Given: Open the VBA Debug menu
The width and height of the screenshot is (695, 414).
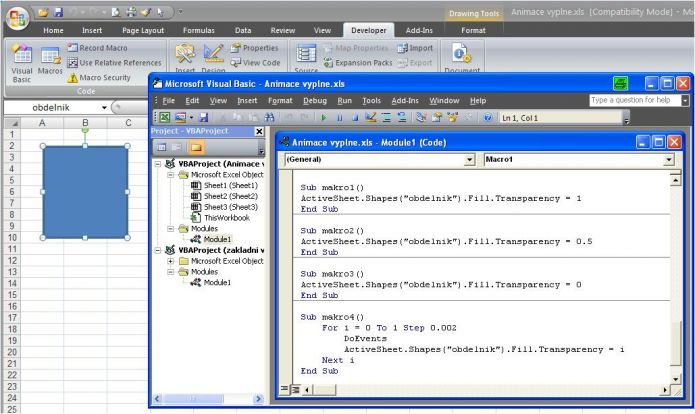Looking at the screenshot, I should [315, 101].
